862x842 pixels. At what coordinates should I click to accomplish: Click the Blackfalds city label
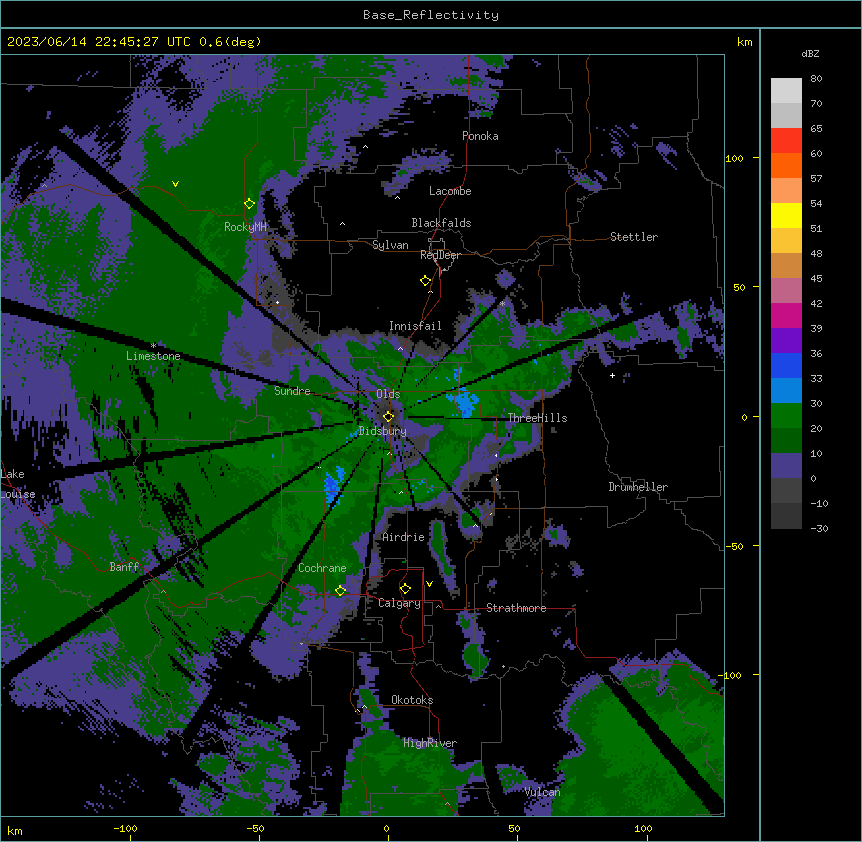[x=441, y=223]
